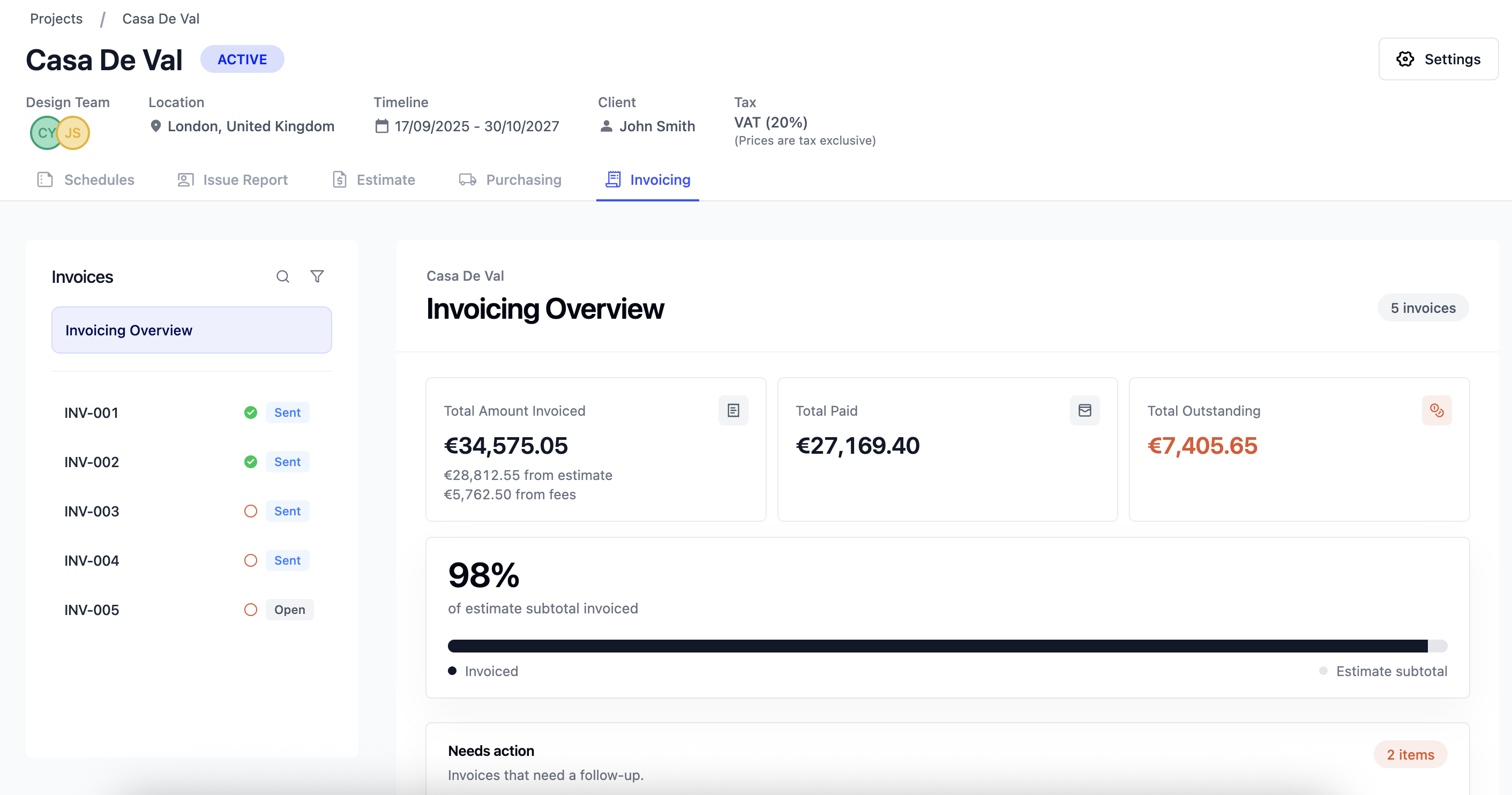Click the location pin icon
The width and height of the screenshot is (1512, 795).
point(155,126)
